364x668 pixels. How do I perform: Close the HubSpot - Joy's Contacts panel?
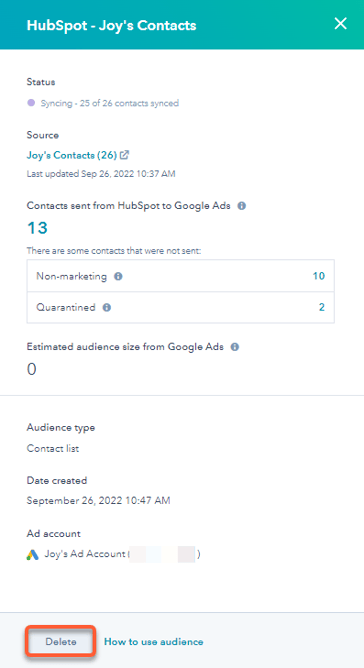click(341, 23)
